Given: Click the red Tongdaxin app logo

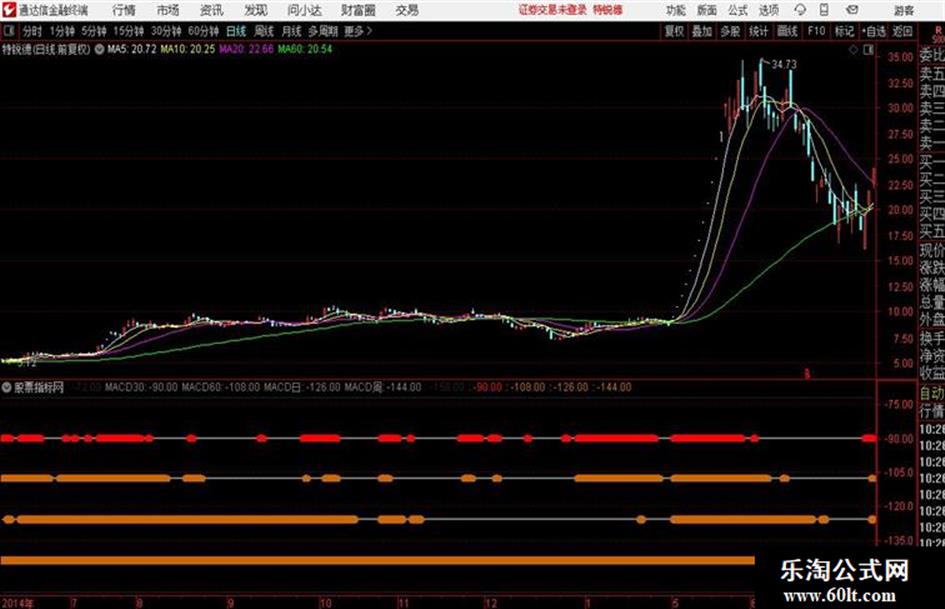Looking at the screenshot, I should tap(8, 10).
